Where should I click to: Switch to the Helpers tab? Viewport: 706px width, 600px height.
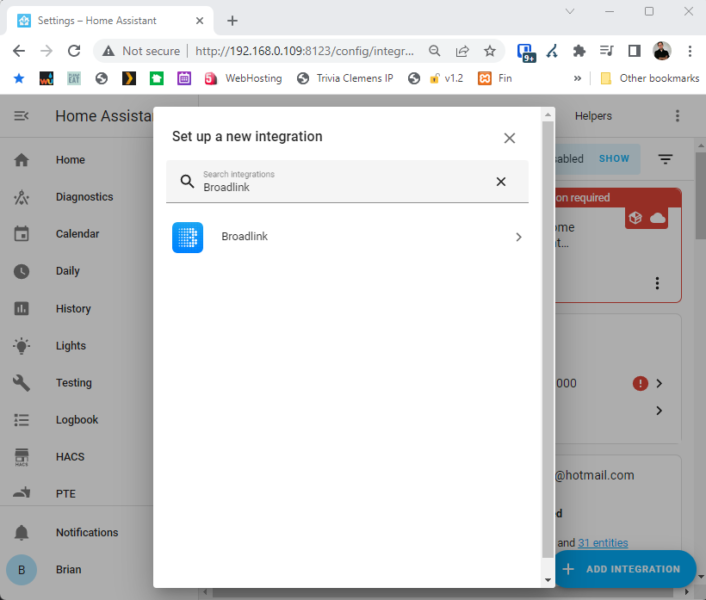[593, 116]
